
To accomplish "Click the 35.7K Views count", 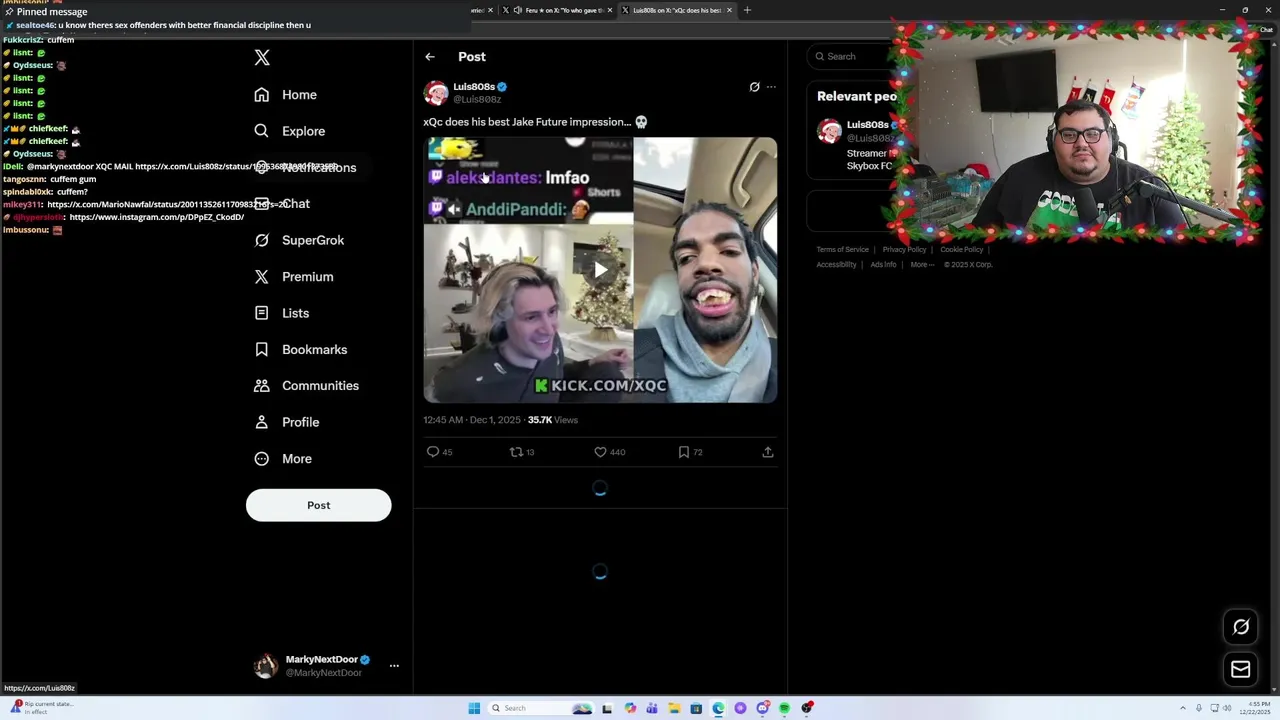I will pos(553,420).
